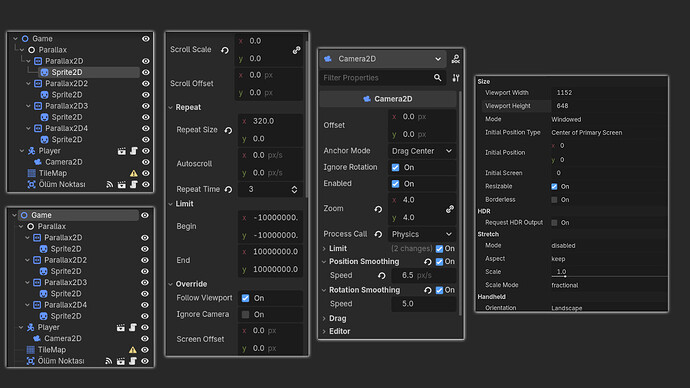Click the TileMap warning icon in the tree with Sprite2D selected
Screen dimensions: 690x388
tap(133, 173)
